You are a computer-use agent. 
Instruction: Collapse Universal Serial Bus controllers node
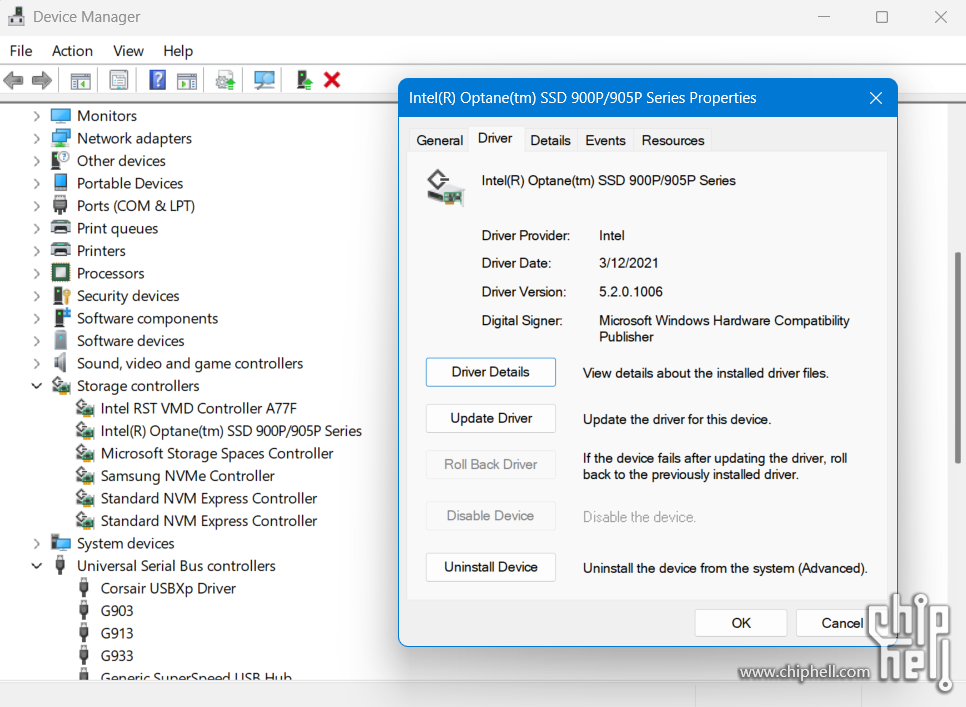[37, 566]
